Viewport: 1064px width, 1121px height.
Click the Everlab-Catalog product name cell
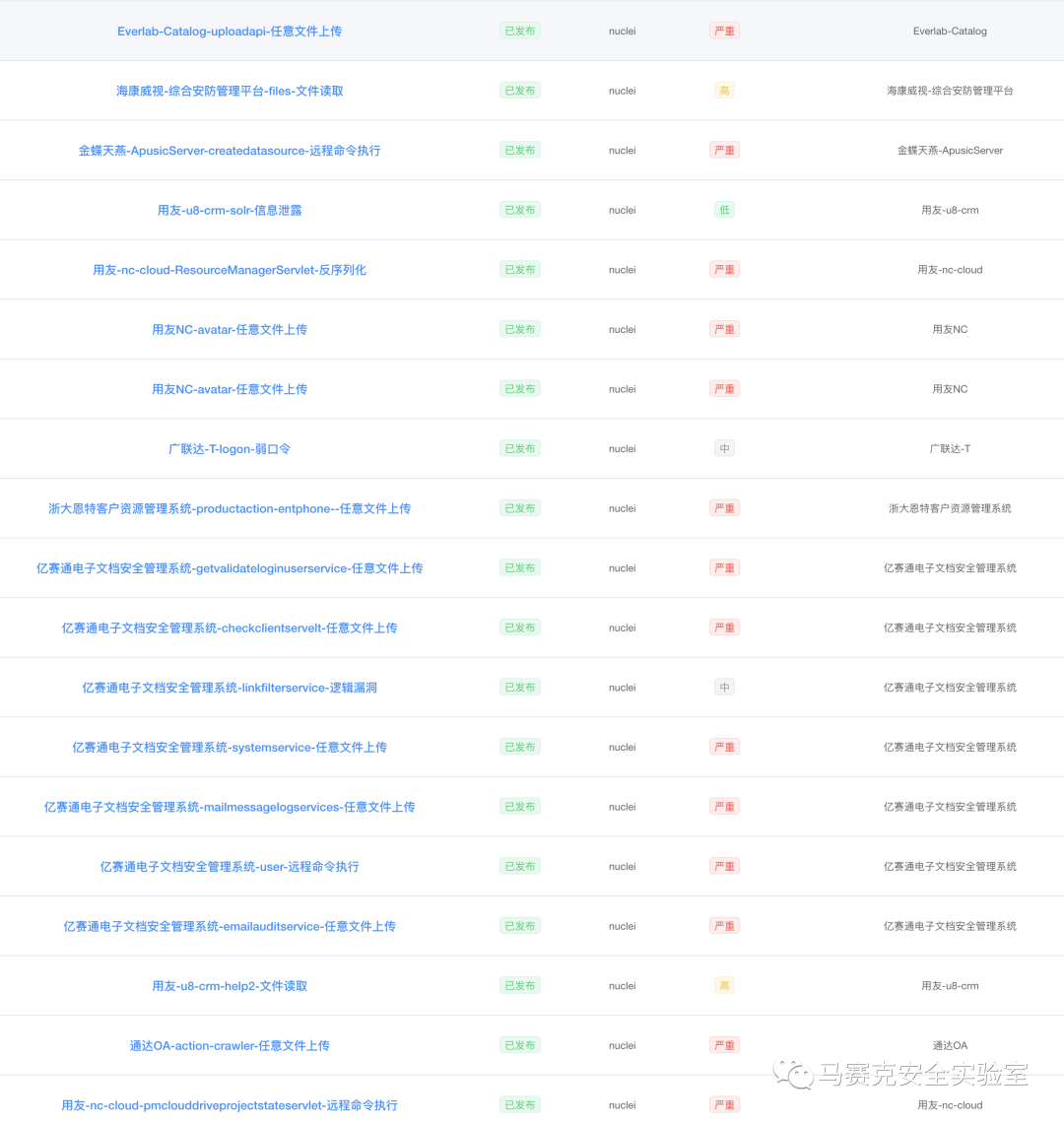(x=950, y=32)
